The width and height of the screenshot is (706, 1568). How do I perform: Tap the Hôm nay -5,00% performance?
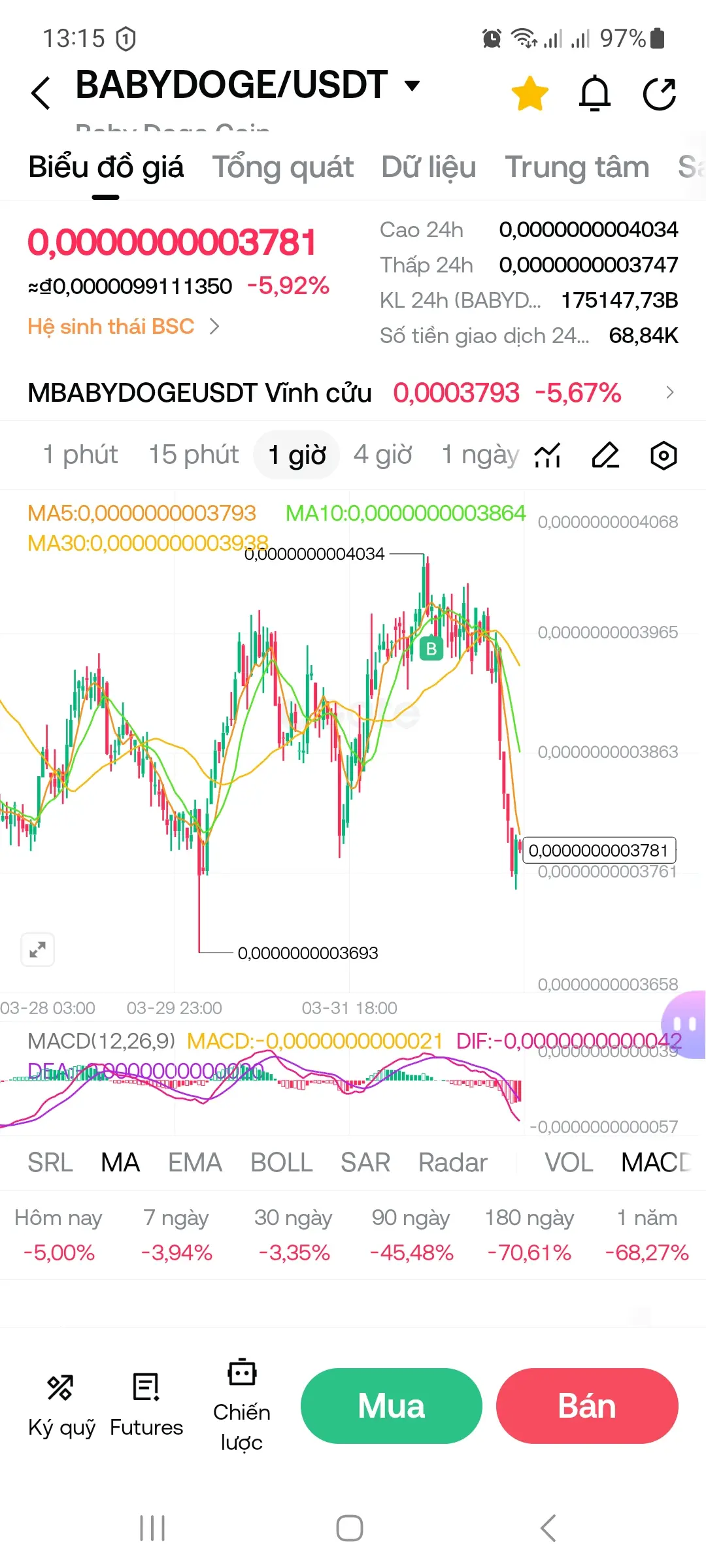coord(59,1235)
